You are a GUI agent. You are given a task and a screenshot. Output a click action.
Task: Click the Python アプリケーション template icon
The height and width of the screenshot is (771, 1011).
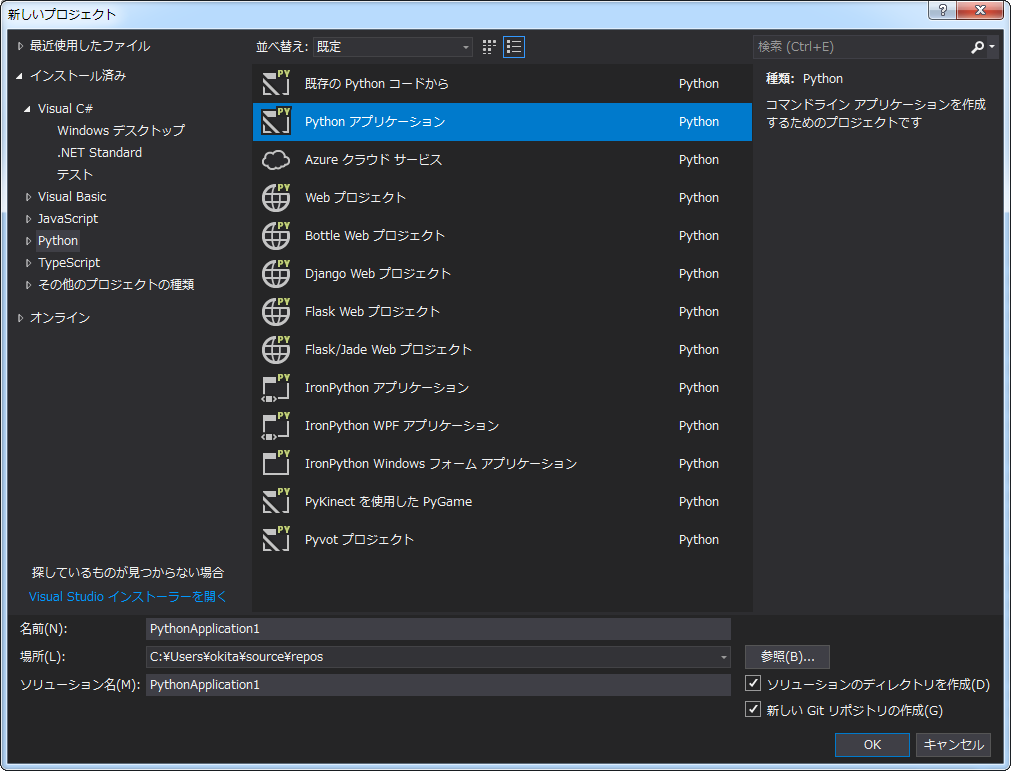[276, 122]
